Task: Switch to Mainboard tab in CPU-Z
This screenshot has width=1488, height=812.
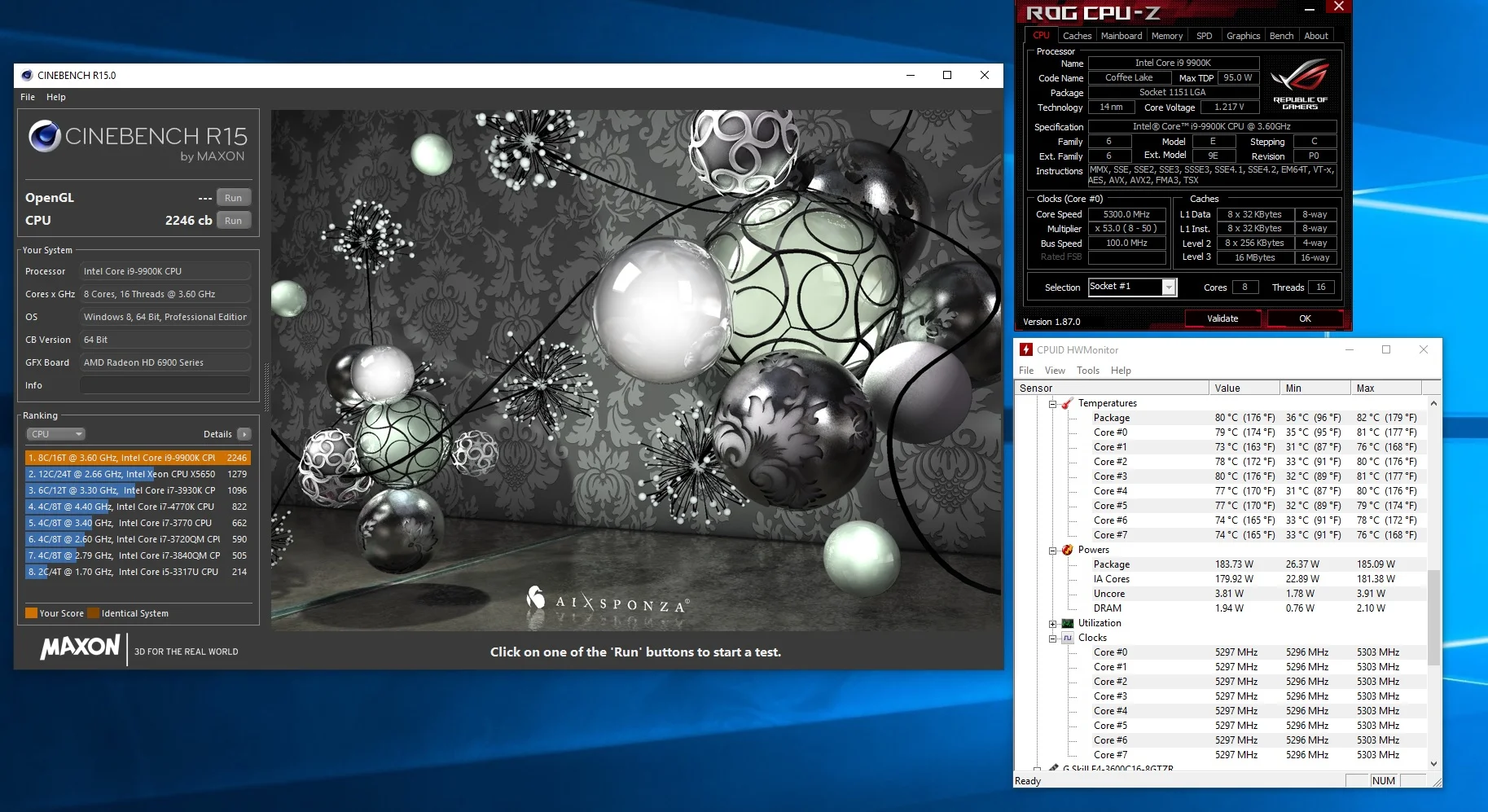Action: (x=1121, y=36)
